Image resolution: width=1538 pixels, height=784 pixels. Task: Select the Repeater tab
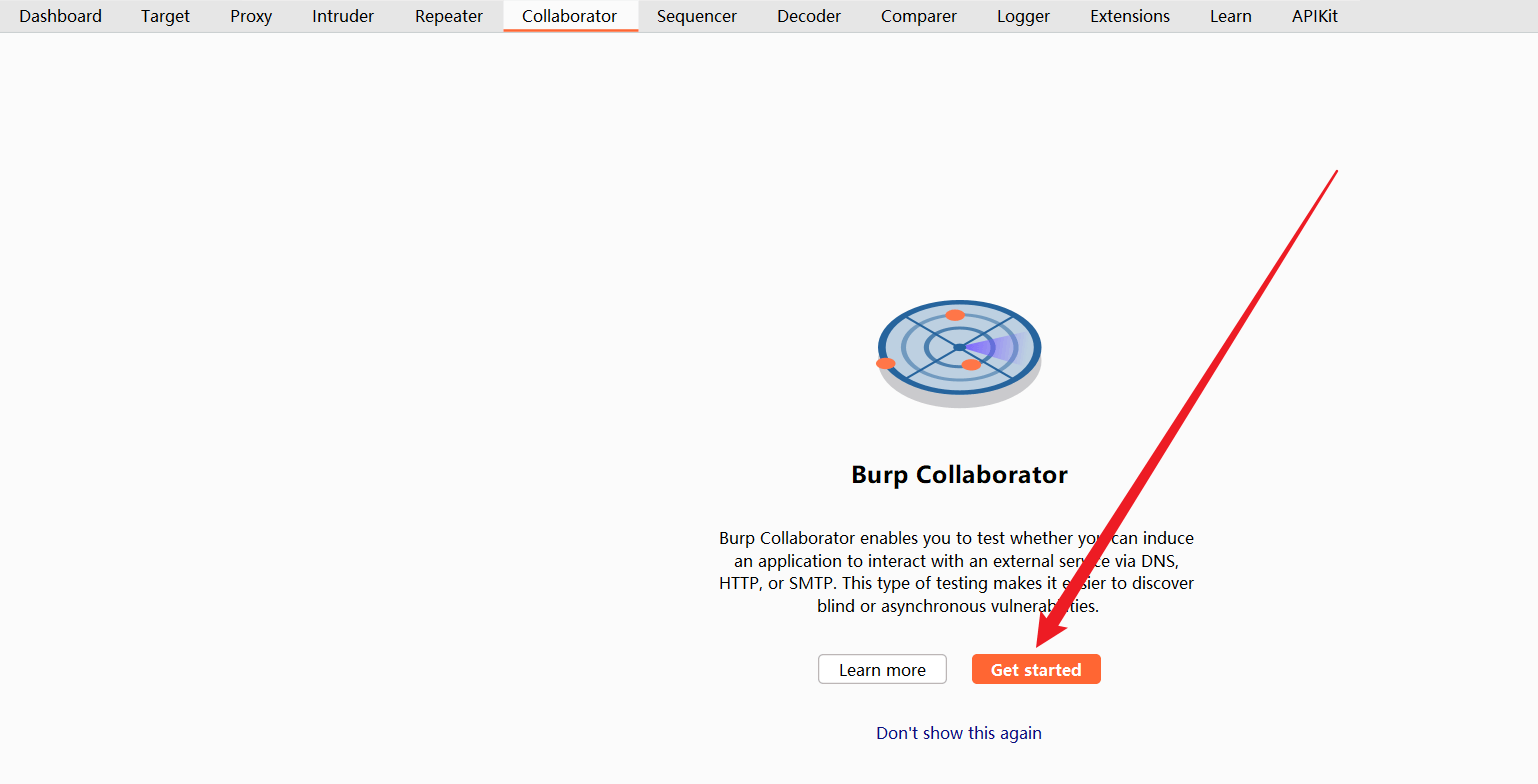click(x=449, y=16)
